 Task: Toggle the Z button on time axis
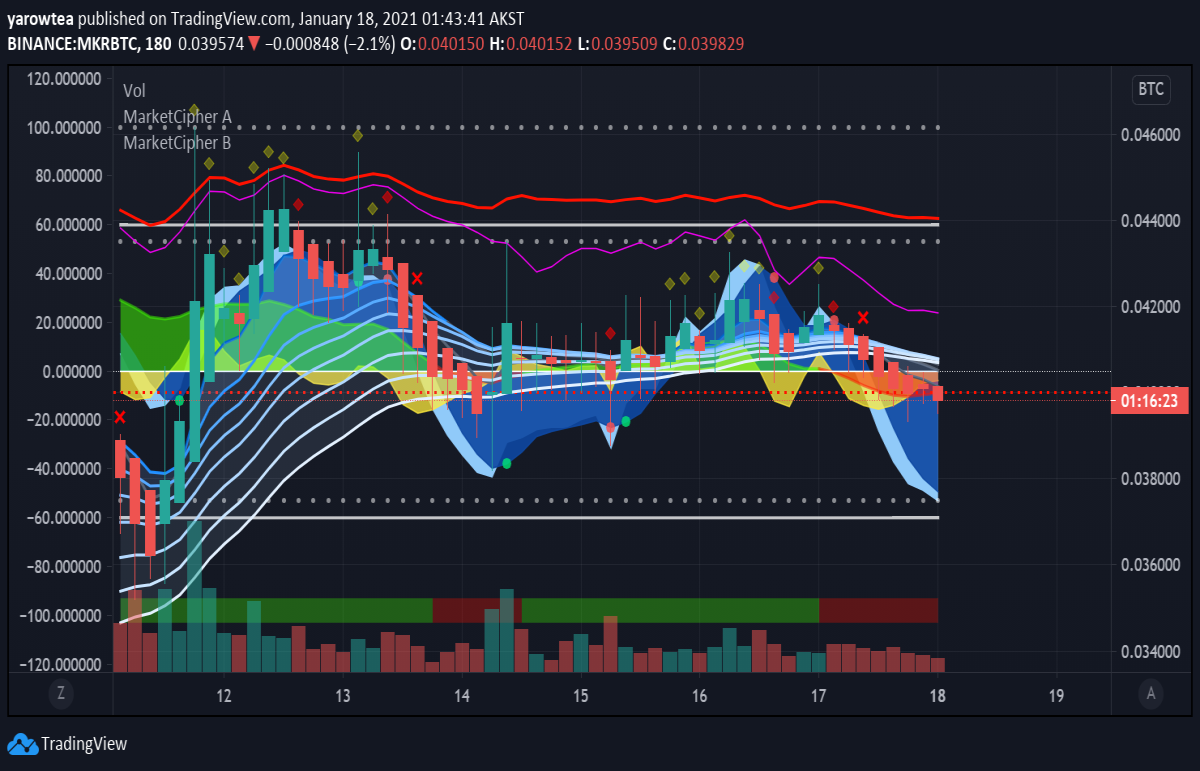(x=61, y=693)
